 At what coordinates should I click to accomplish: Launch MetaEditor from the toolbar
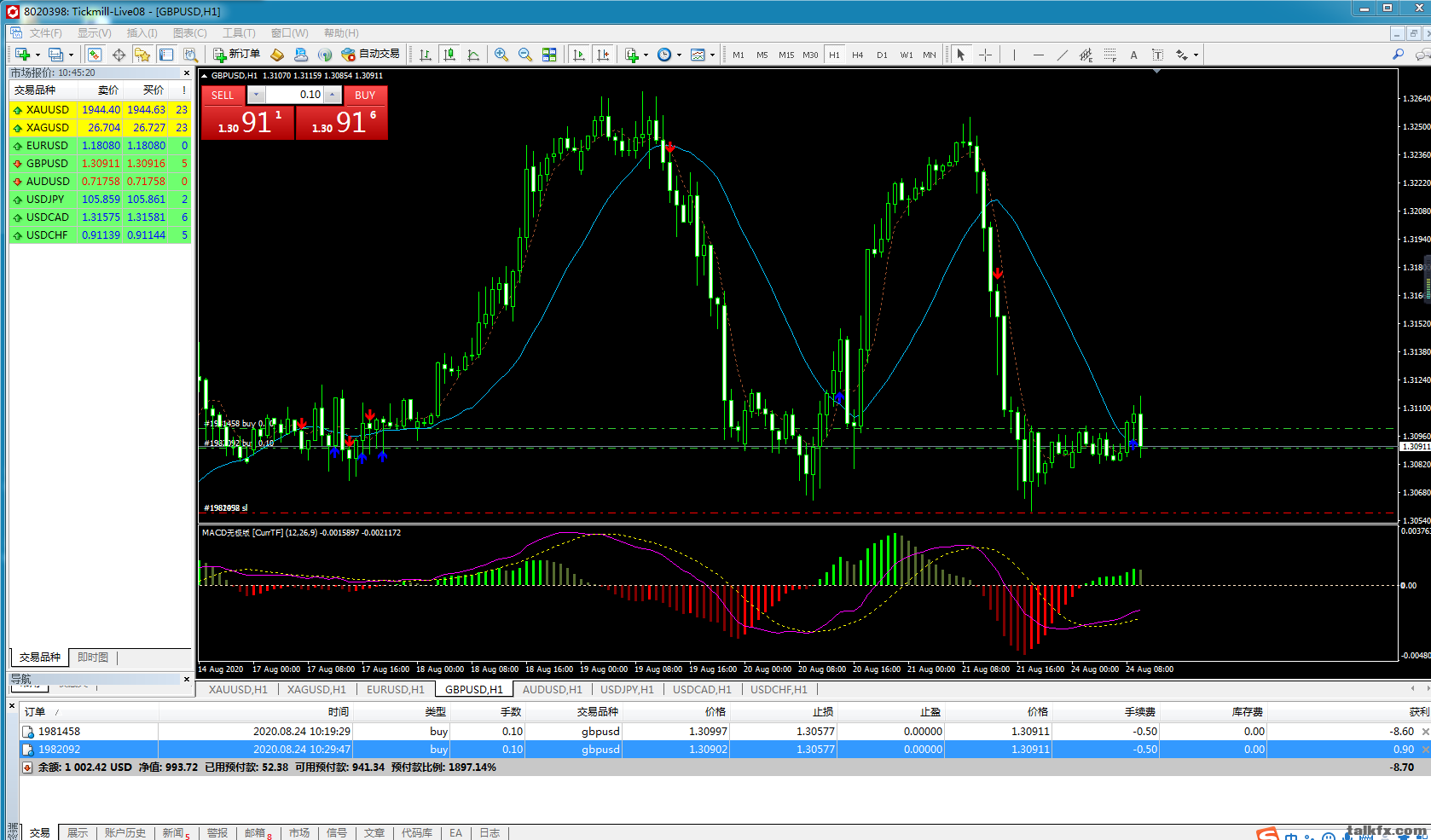pyautogui.click(x=277, y=55)
